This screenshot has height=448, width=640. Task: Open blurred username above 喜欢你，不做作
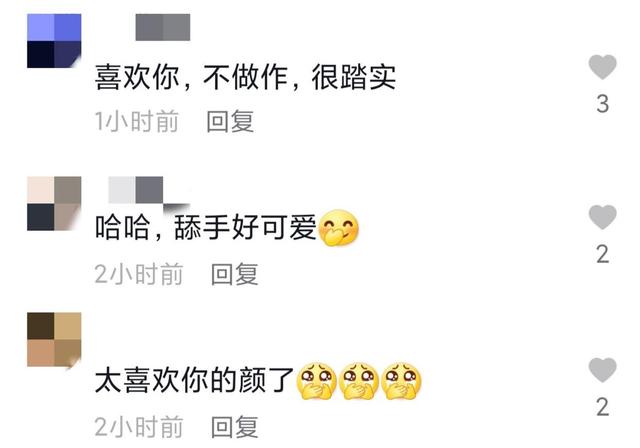(x=163, y=27)
